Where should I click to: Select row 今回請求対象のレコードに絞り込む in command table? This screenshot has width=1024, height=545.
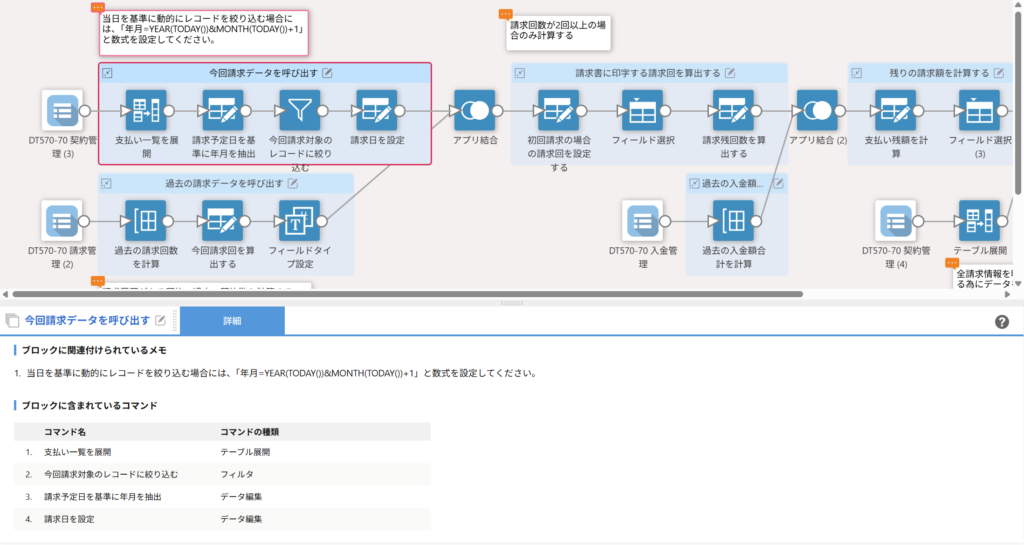222,475
